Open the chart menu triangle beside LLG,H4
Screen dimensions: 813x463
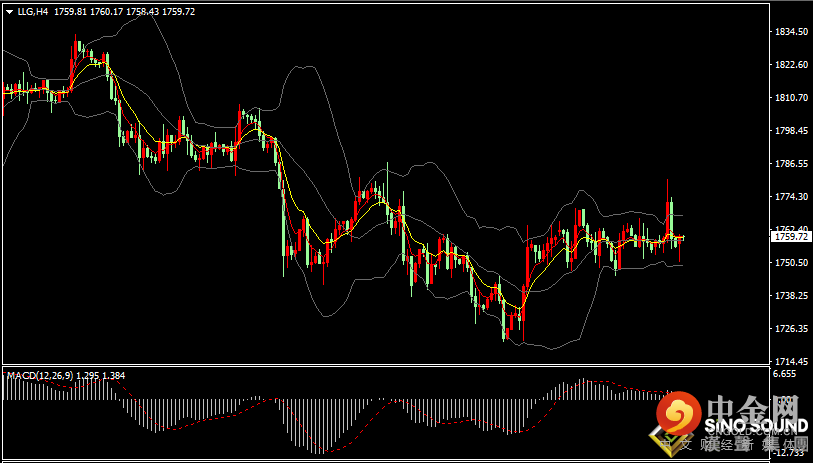(x=10, y=12)
